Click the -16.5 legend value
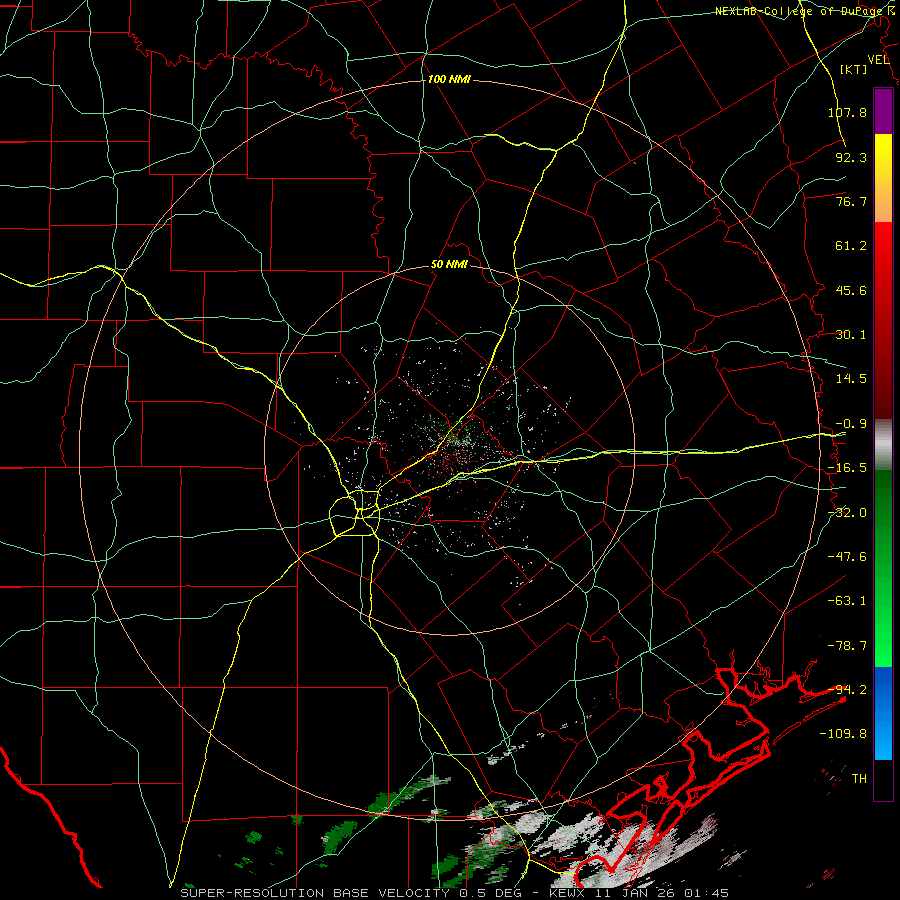Screen dimensions: 900x900 click(x=847, y=468)
